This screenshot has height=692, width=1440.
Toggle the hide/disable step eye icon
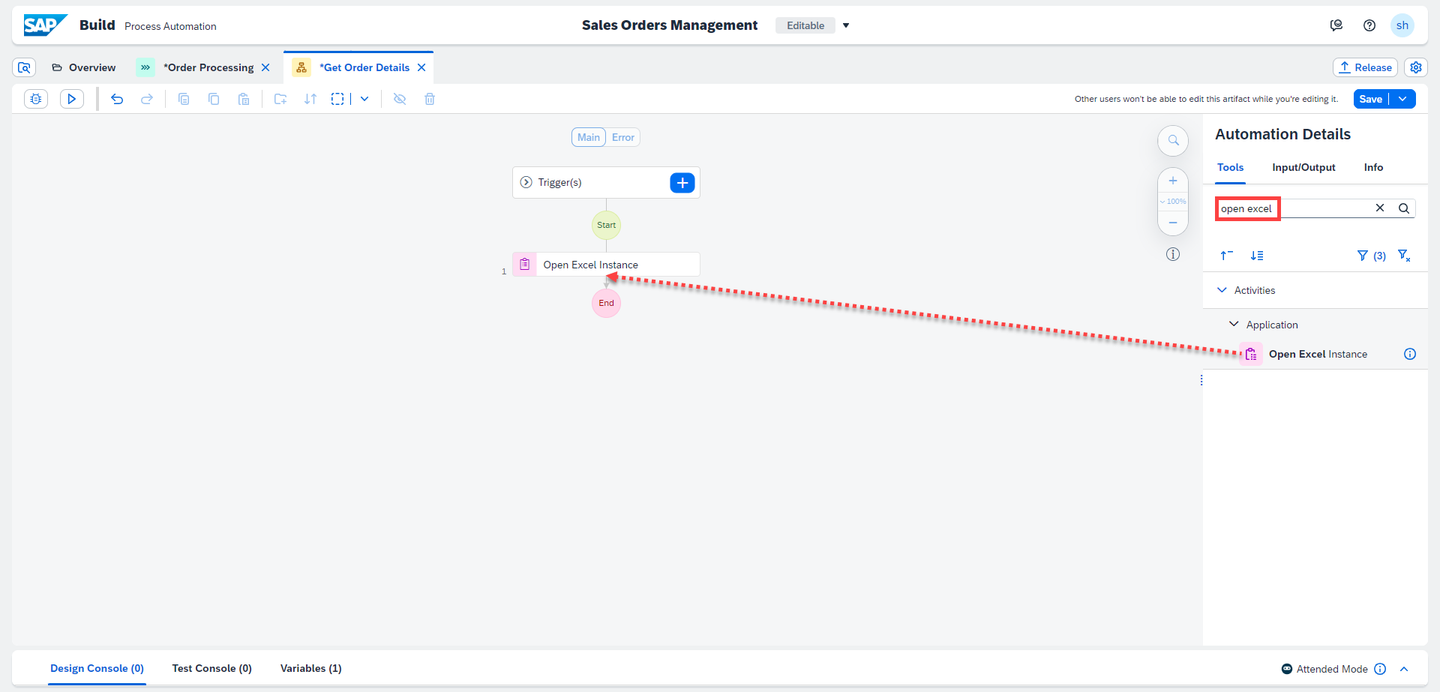coord(400,99)
